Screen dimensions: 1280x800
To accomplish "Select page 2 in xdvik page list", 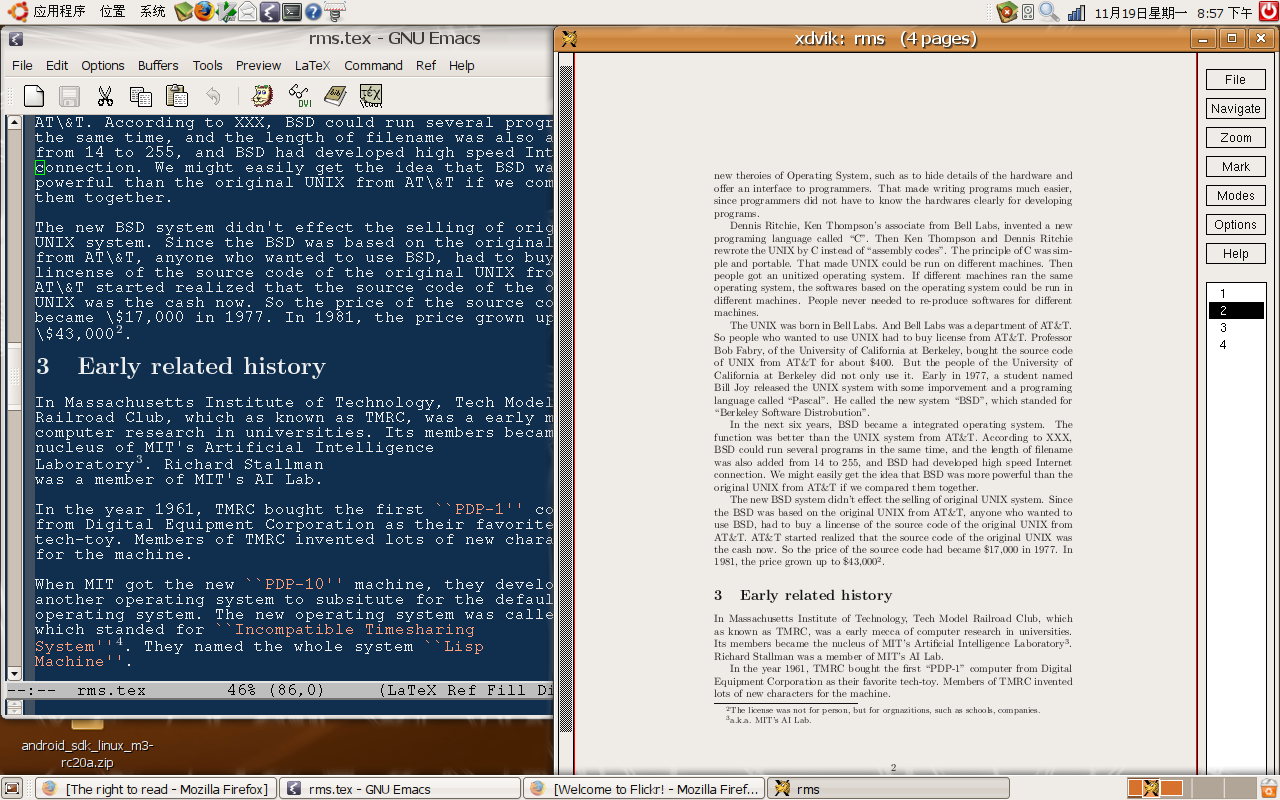I will 1236,311.
